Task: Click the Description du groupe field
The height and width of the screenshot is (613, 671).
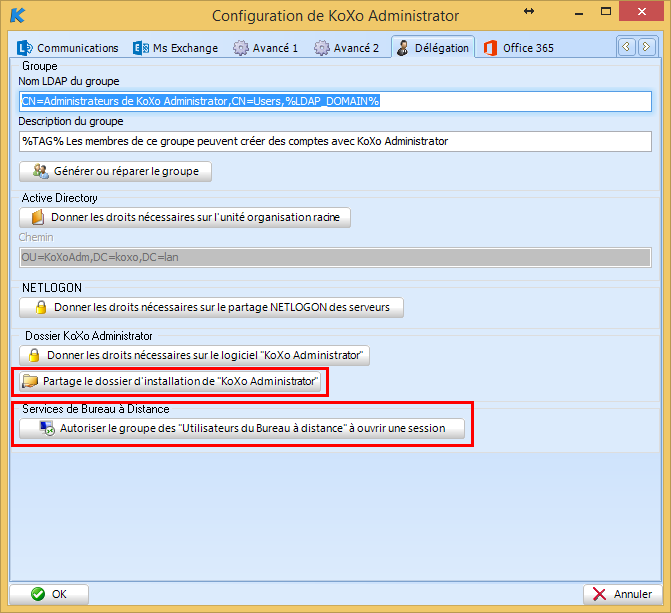Action: (x=335, y=142)
